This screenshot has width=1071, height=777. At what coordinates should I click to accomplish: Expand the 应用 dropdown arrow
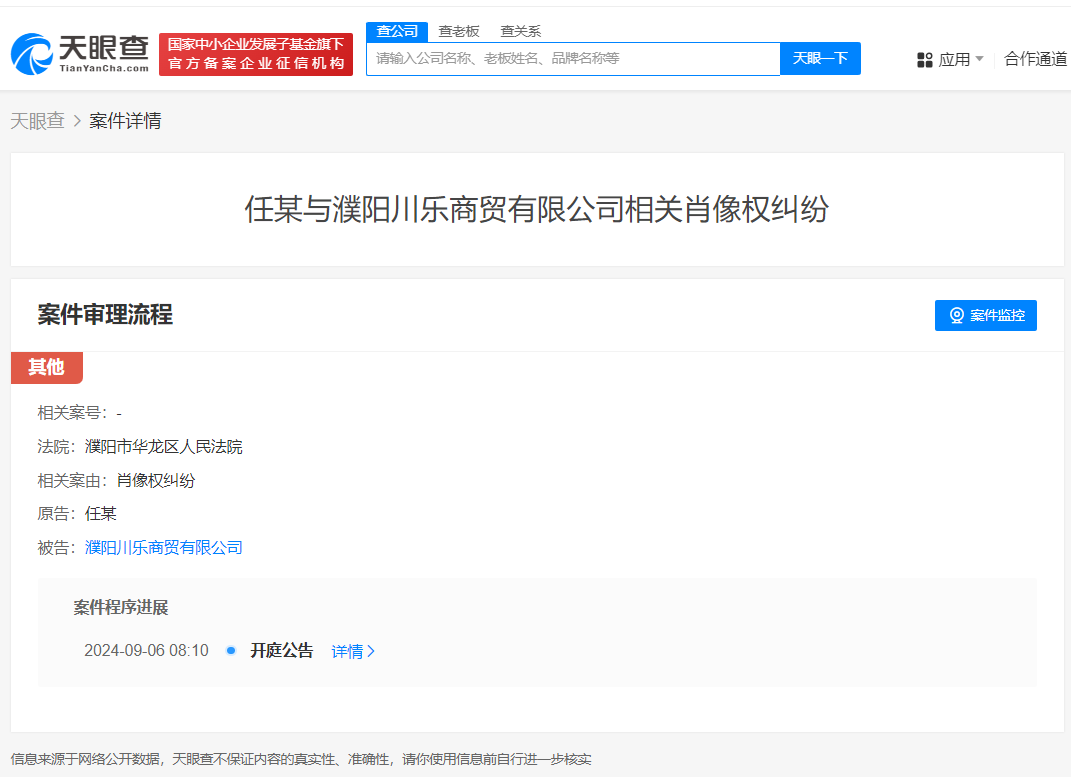(x=977, y=59)
